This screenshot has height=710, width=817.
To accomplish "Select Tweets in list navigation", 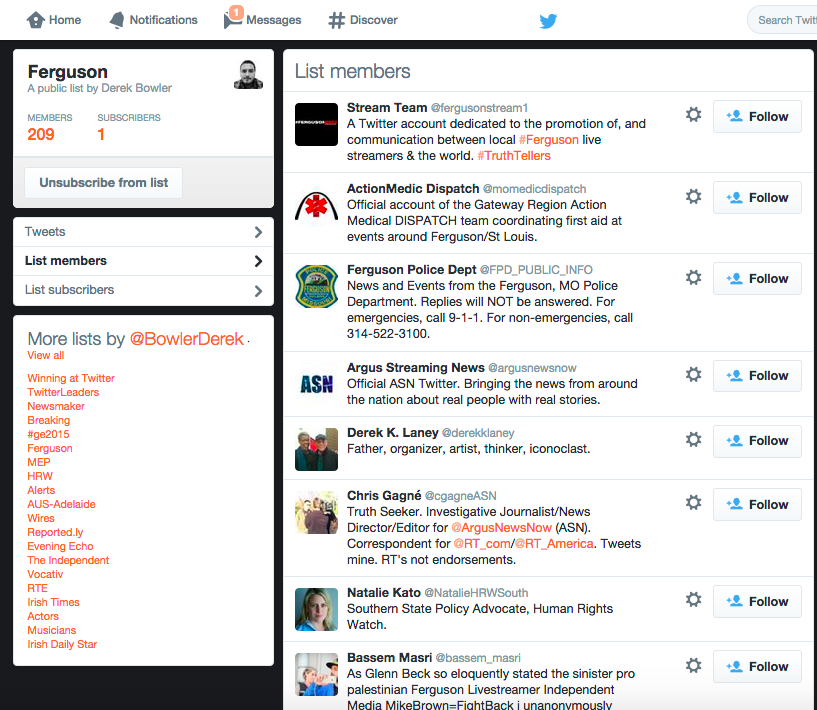I will [143, 232].
